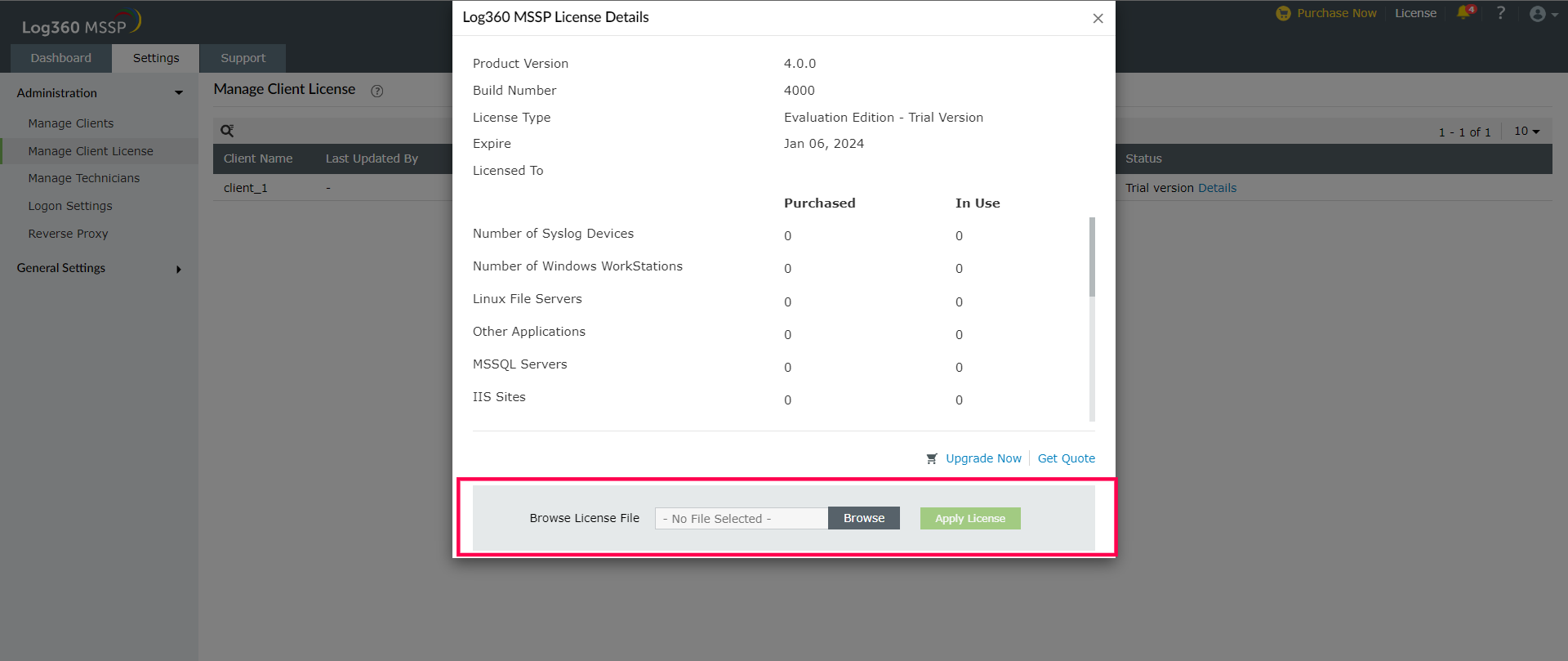Click the Details link for client_1

(1217, 188)
